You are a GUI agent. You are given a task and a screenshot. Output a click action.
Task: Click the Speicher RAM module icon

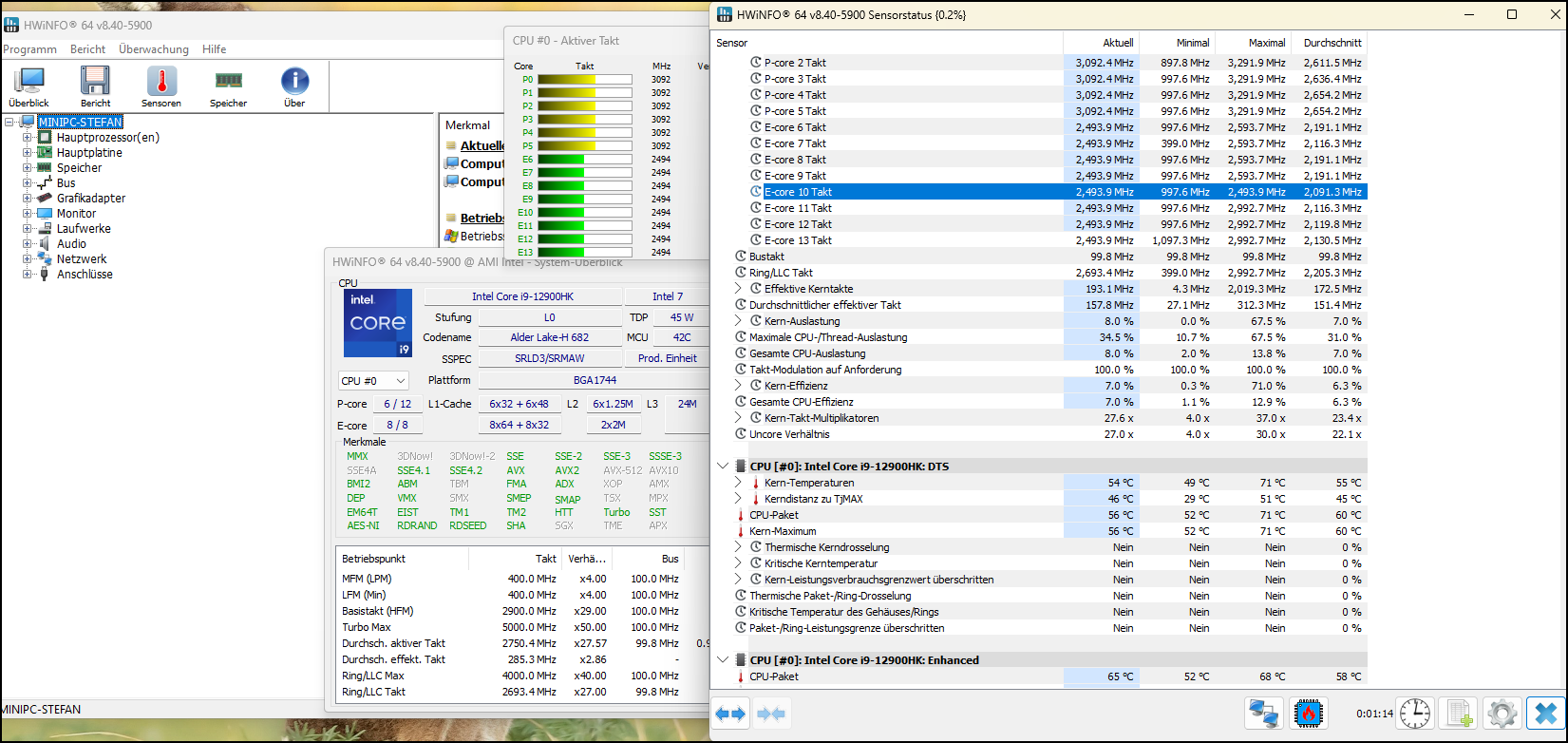228,81
